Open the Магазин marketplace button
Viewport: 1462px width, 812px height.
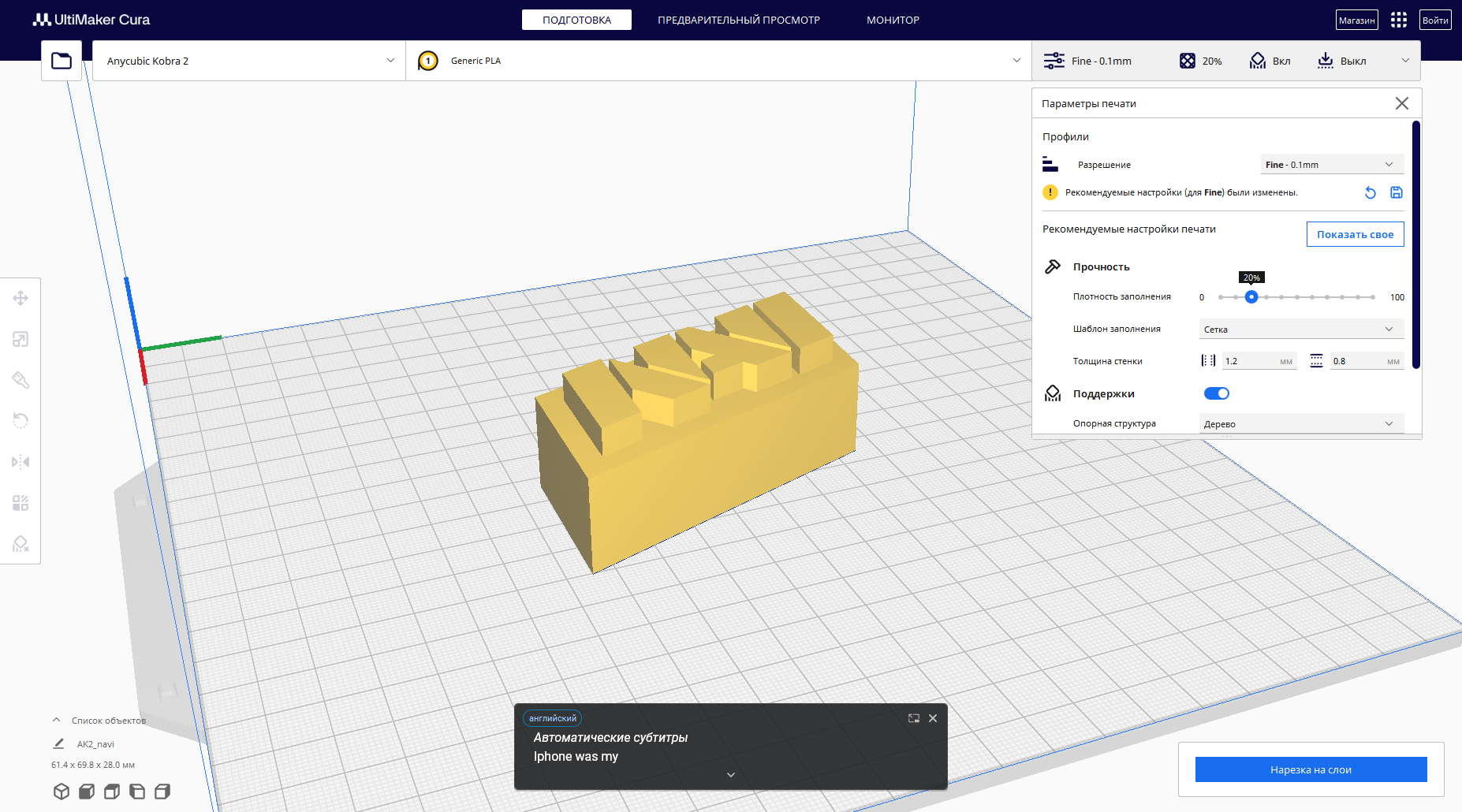[1357, 20]
